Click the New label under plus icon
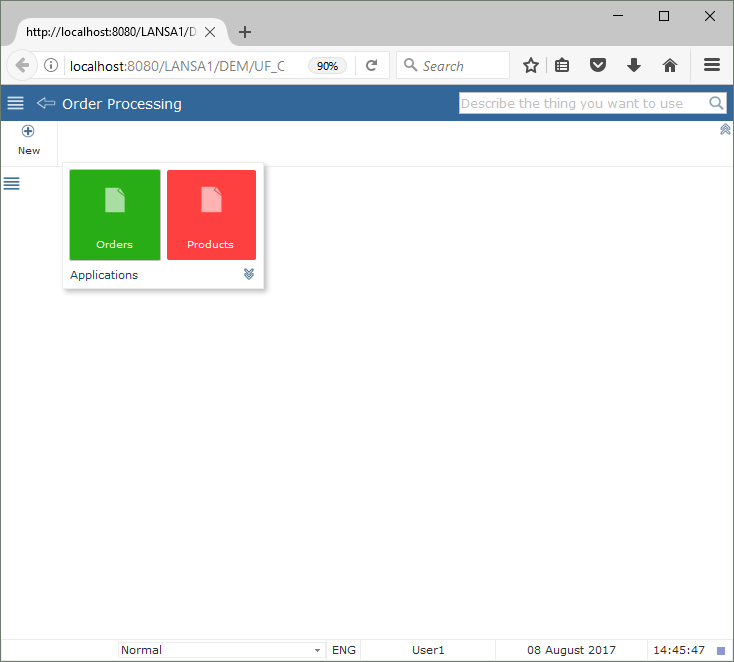 [x=29, y=151]
